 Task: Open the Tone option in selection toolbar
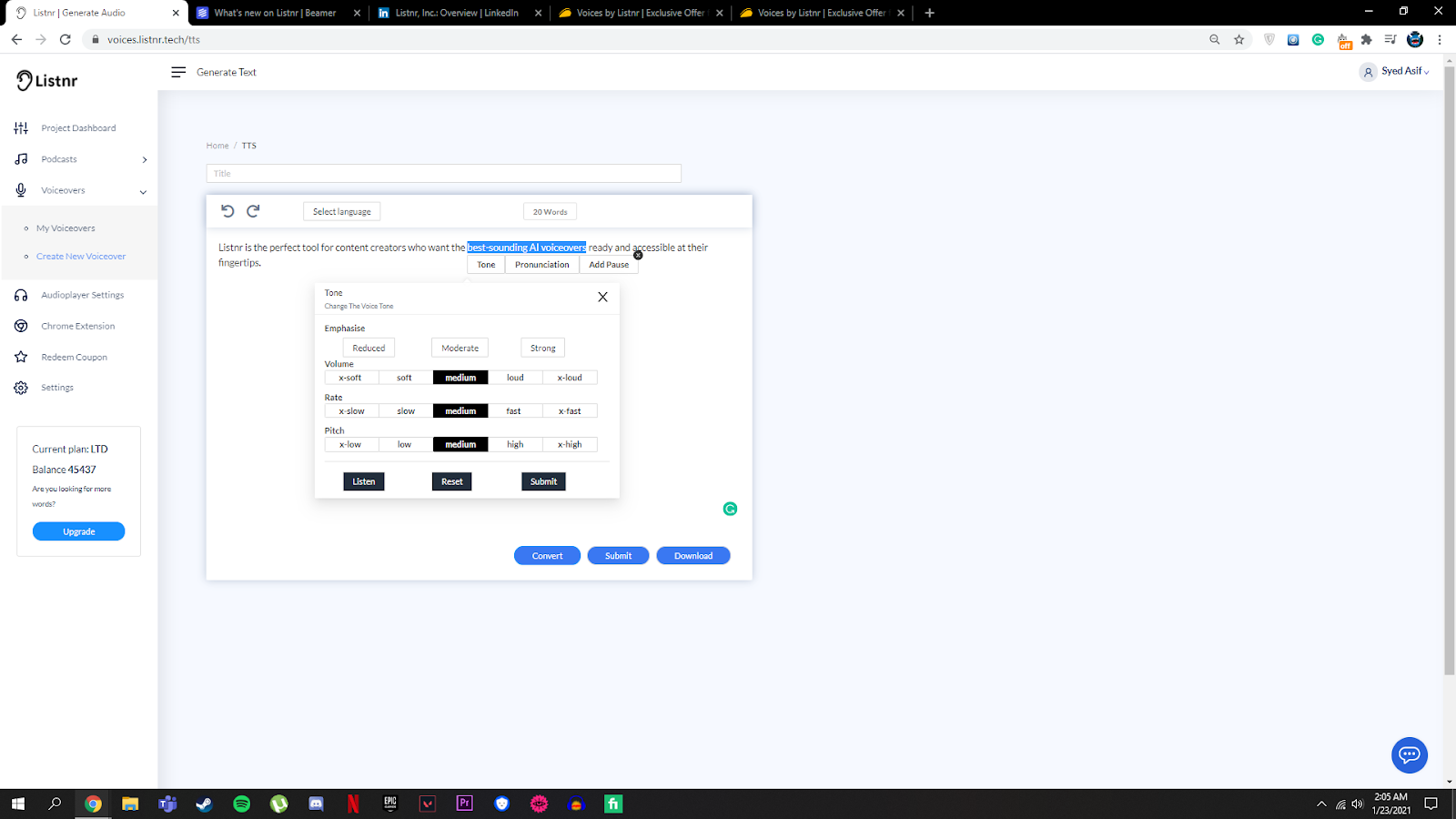486,265
